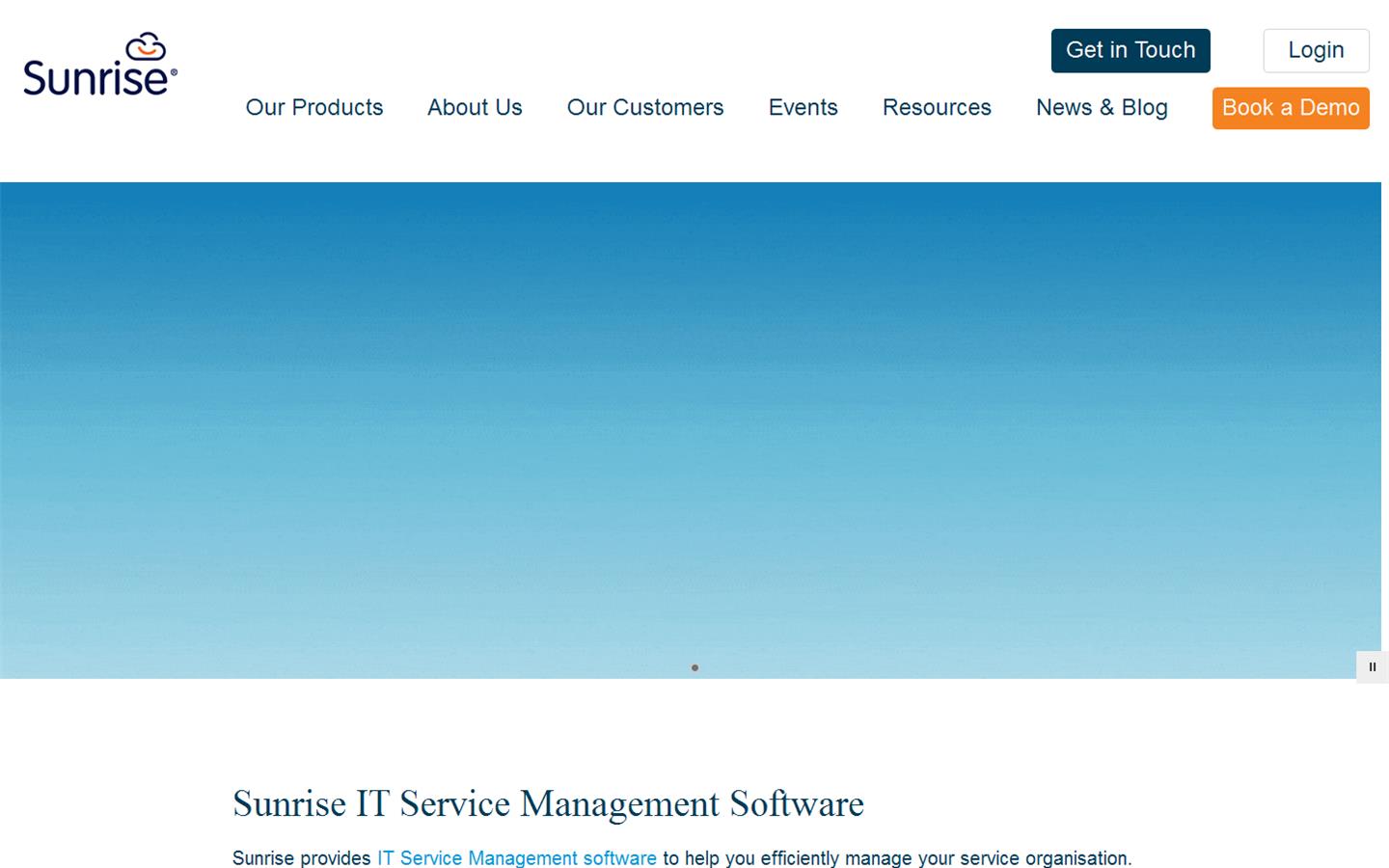Open the Events page
The width and height of the screenshot is (1389, 868).
pyautogui.click(x=803, y=108)
